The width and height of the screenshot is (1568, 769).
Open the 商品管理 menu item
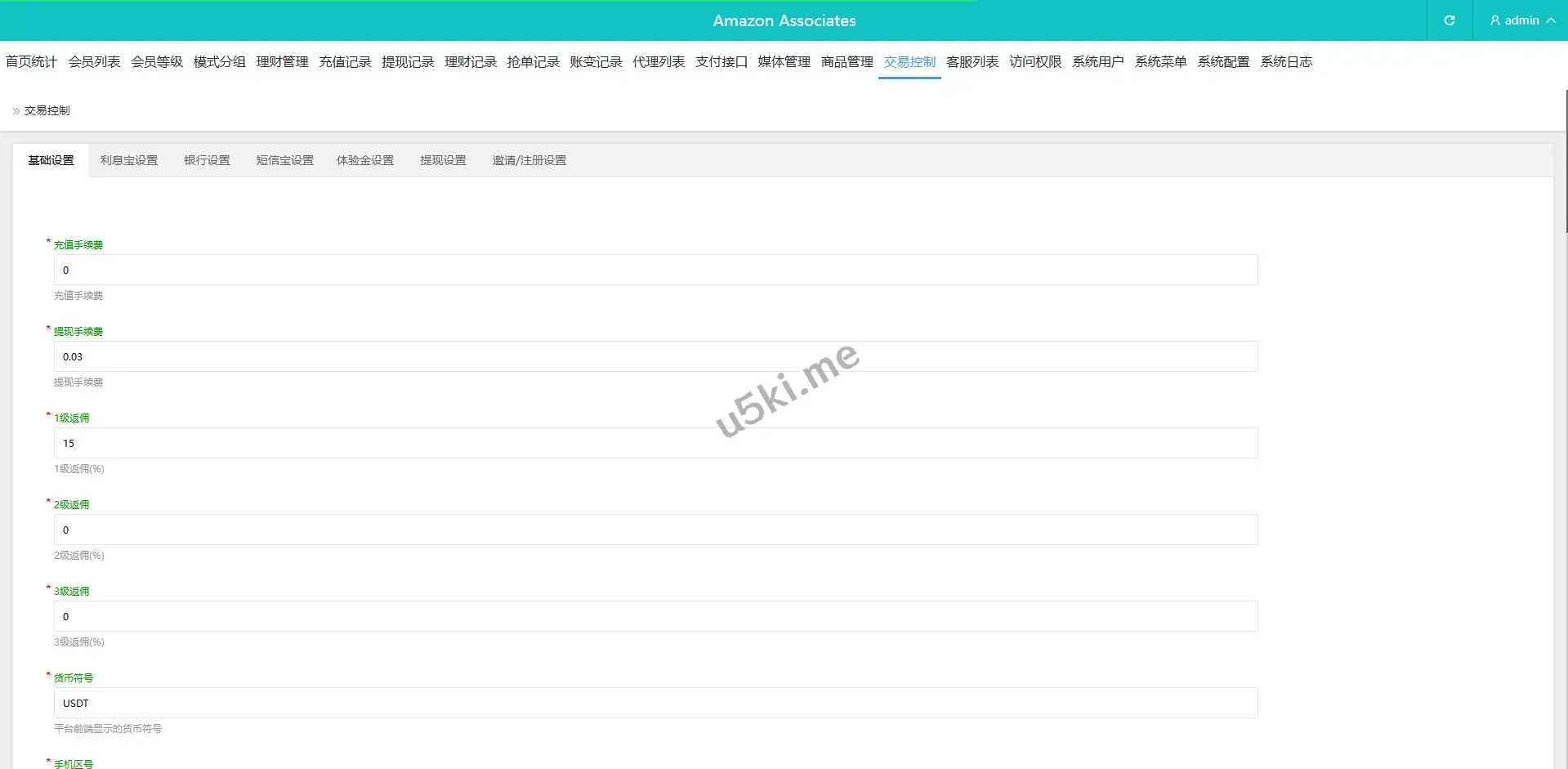(847, 62)
